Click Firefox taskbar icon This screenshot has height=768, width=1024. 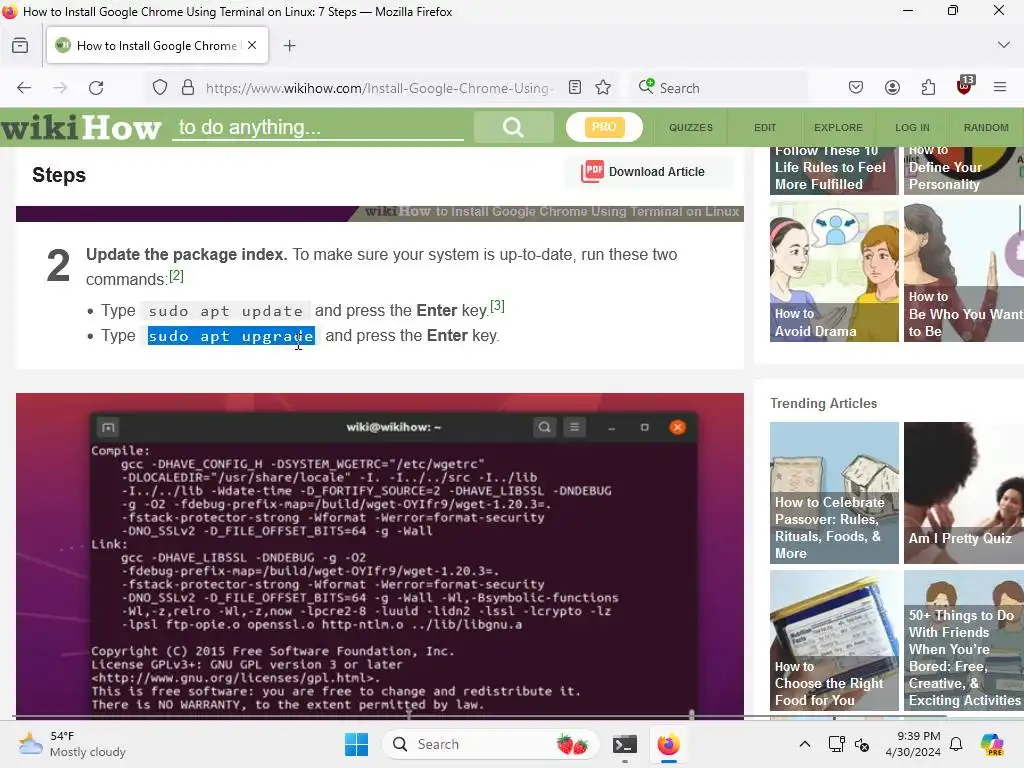click(x=669, y=744)
